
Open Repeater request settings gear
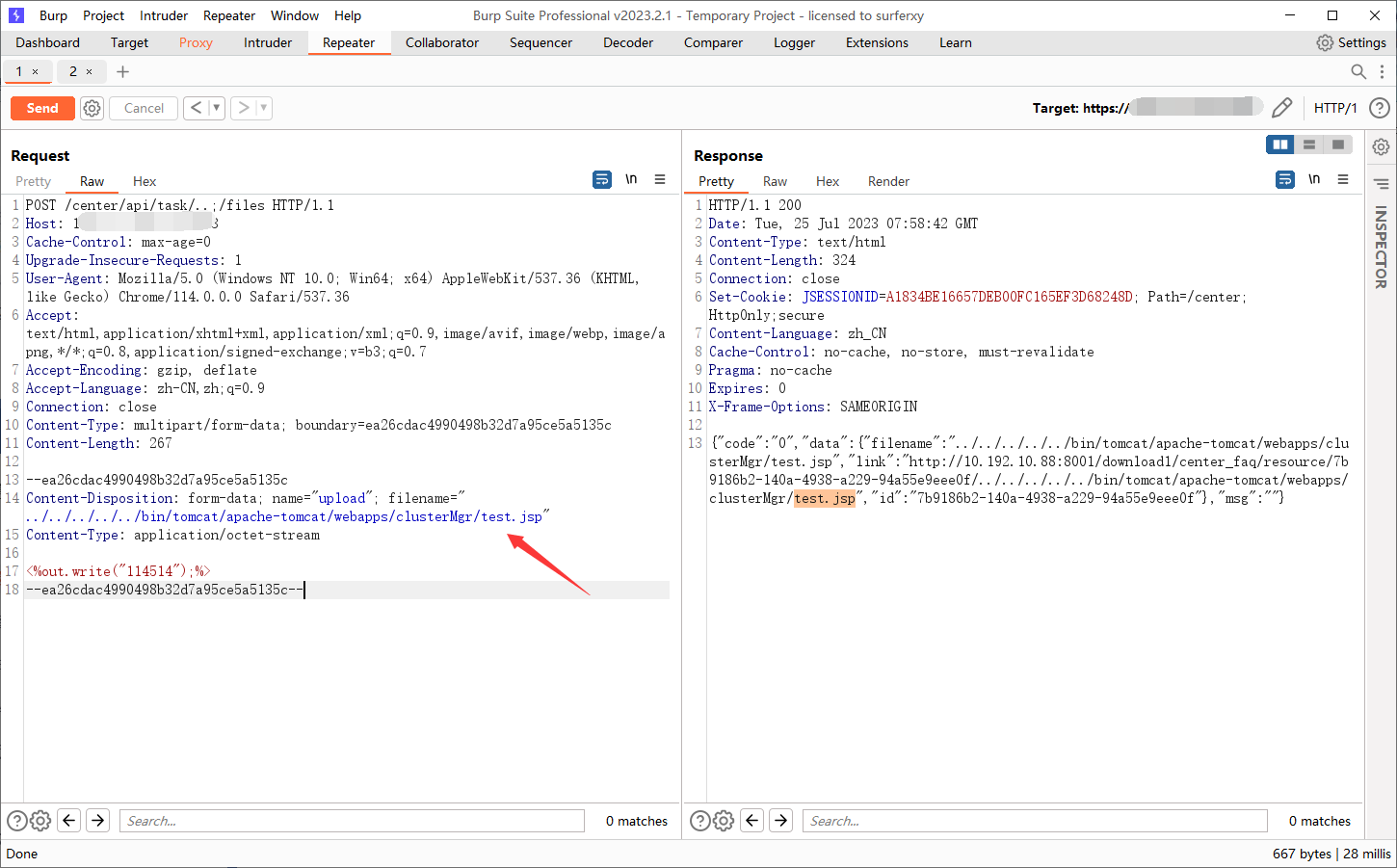coord(92,108)
